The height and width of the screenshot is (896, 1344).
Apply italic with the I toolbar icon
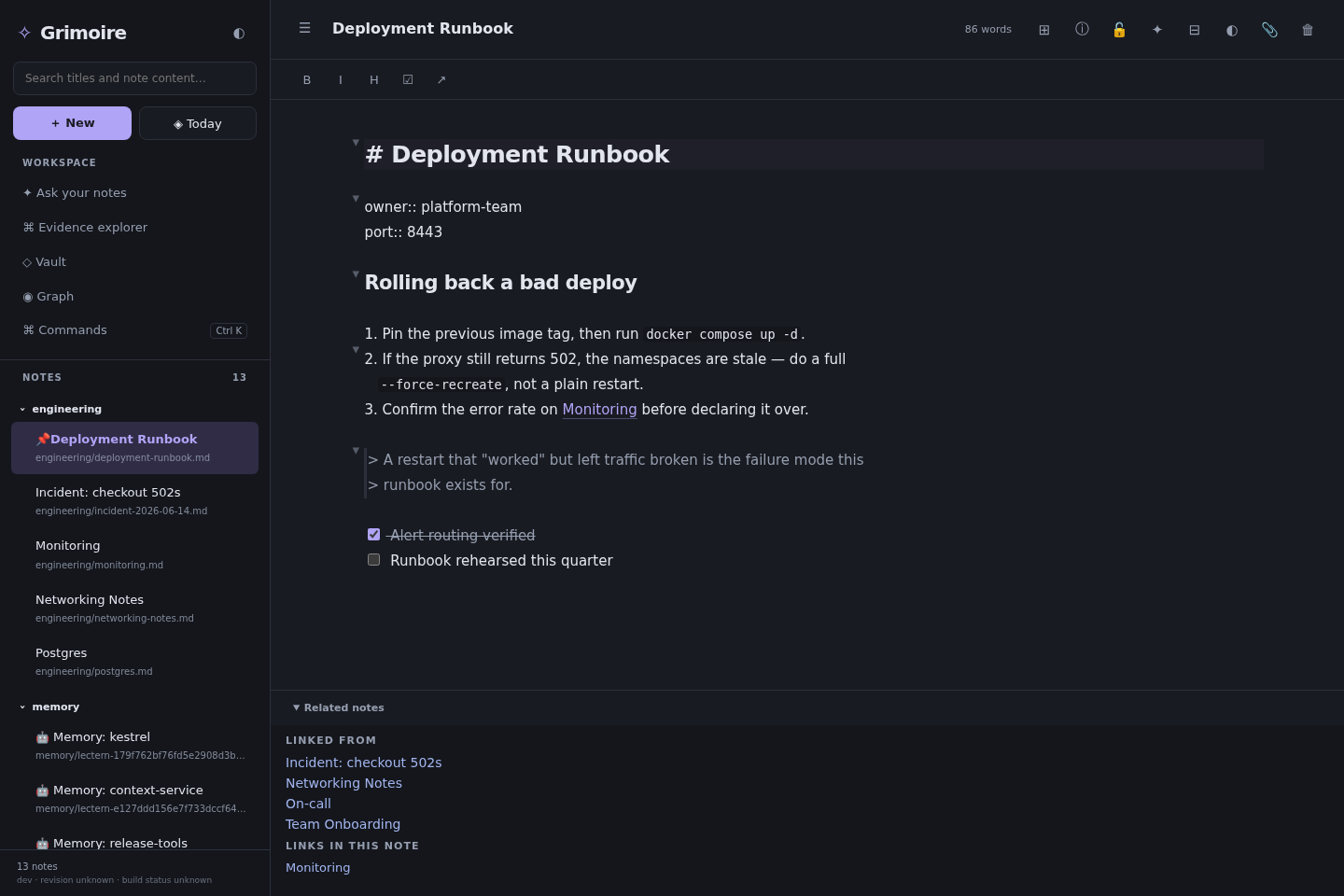(x=341, y=80)
